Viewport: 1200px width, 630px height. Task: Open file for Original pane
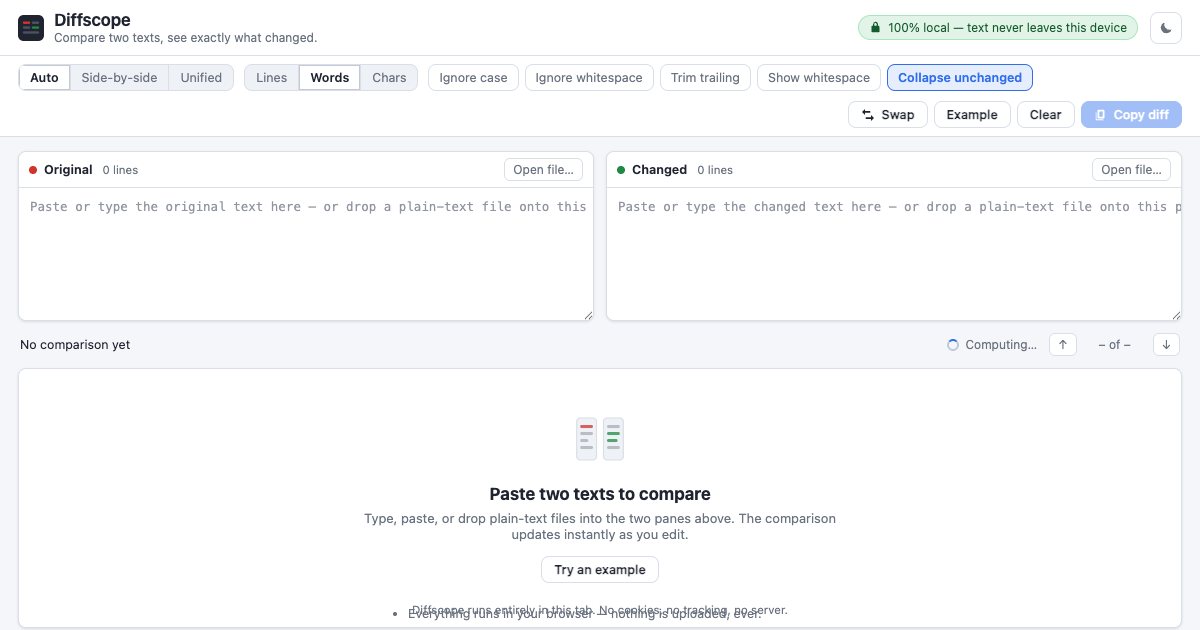(x=543, y=170)
